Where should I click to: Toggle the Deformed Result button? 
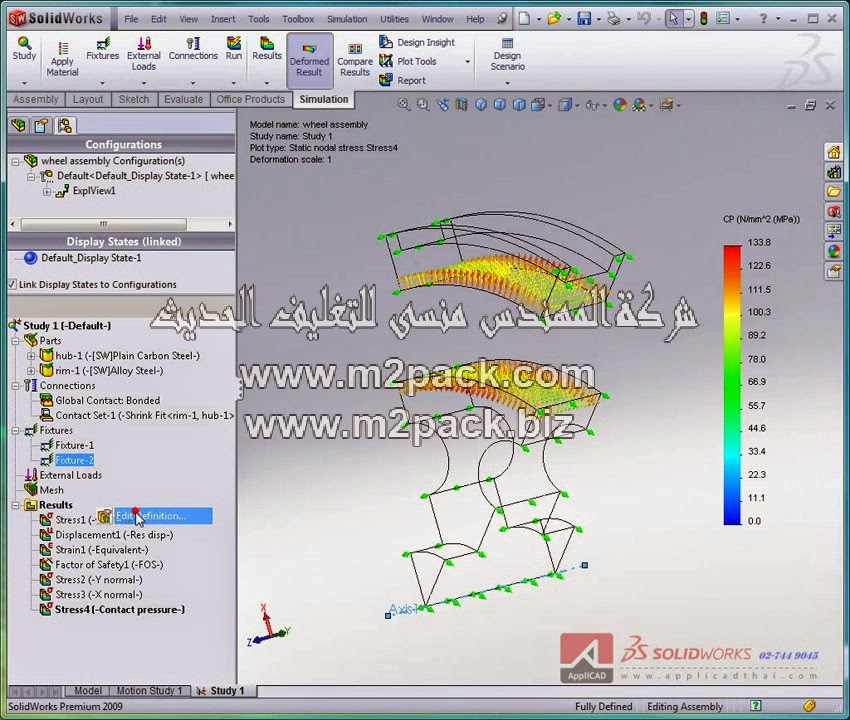point(310,60)
